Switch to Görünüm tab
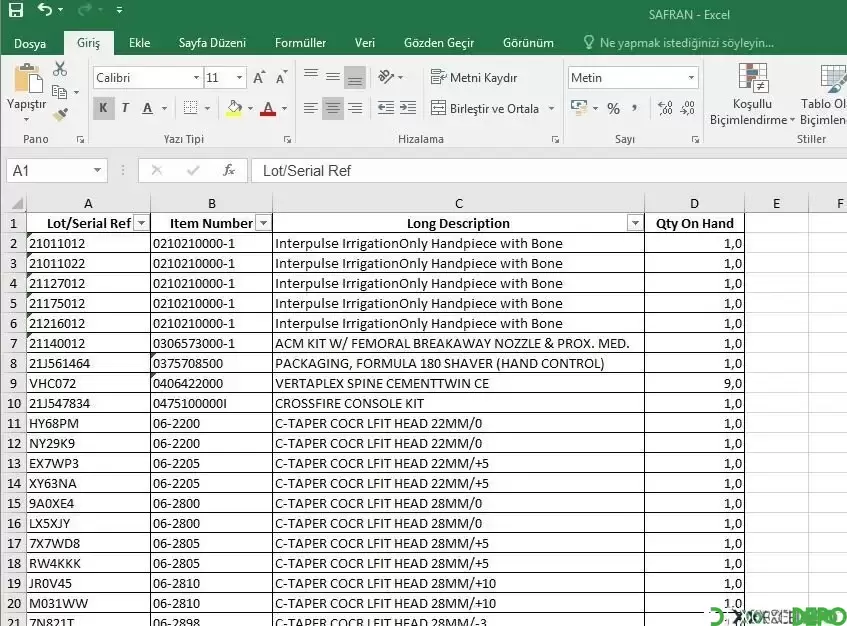Image resolution: width=847 pixels, height=626 pixels. click(528, 43)
